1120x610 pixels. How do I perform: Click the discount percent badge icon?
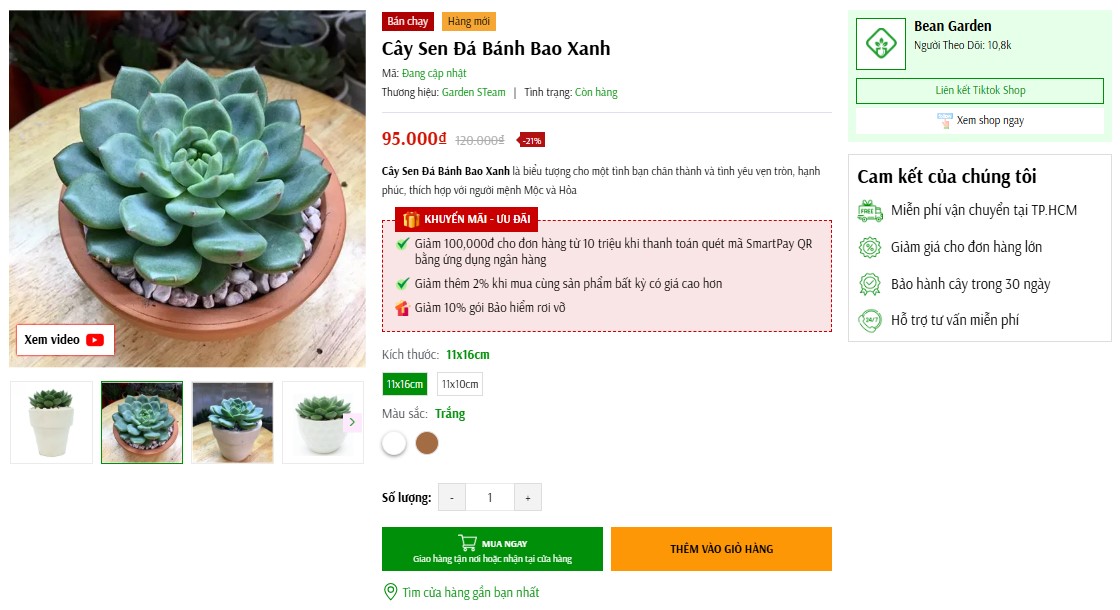870,247
